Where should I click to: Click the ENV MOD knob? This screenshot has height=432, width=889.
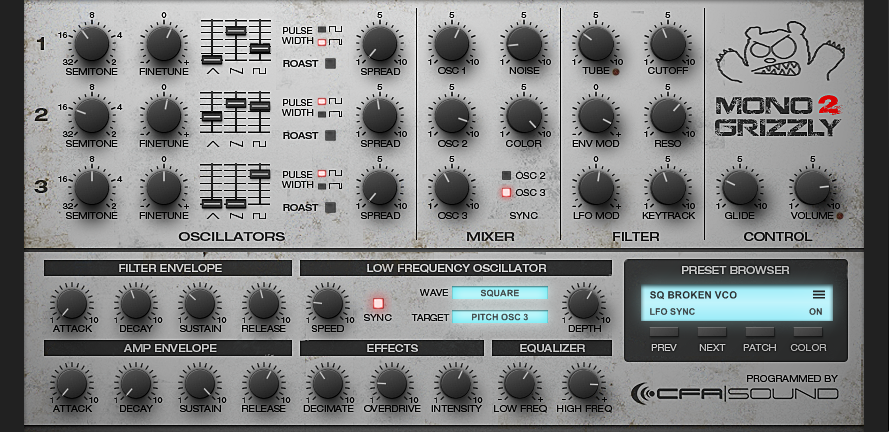click(x=596, y=115)
